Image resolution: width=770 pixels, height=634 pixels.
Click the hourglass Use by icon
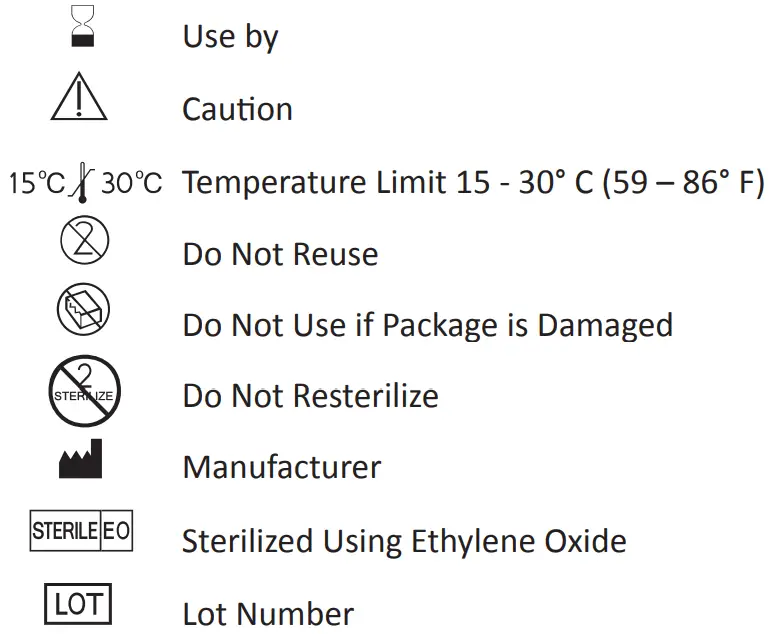83,25
